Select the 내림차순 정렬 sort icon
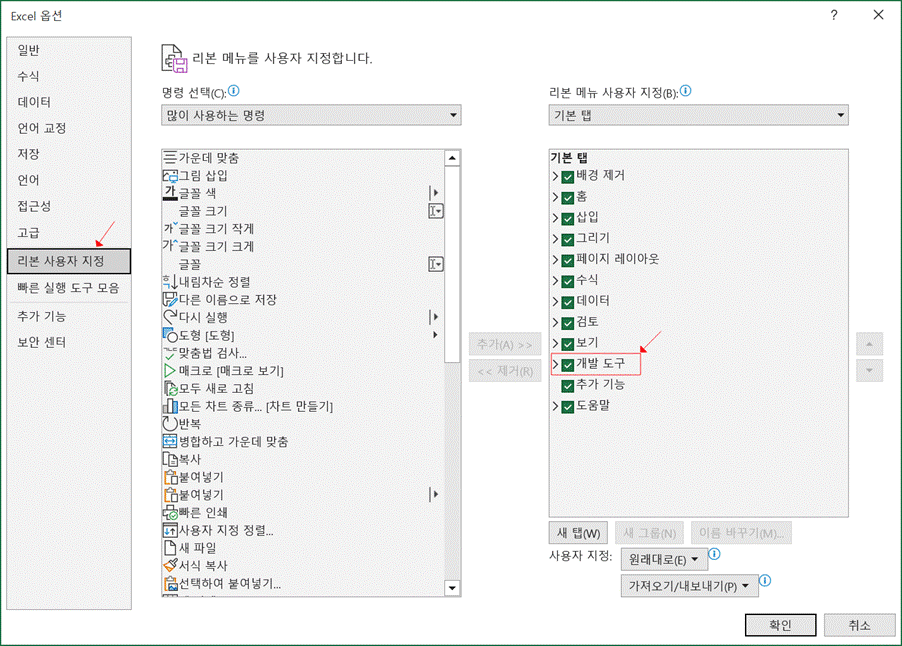 click(170, 282)
